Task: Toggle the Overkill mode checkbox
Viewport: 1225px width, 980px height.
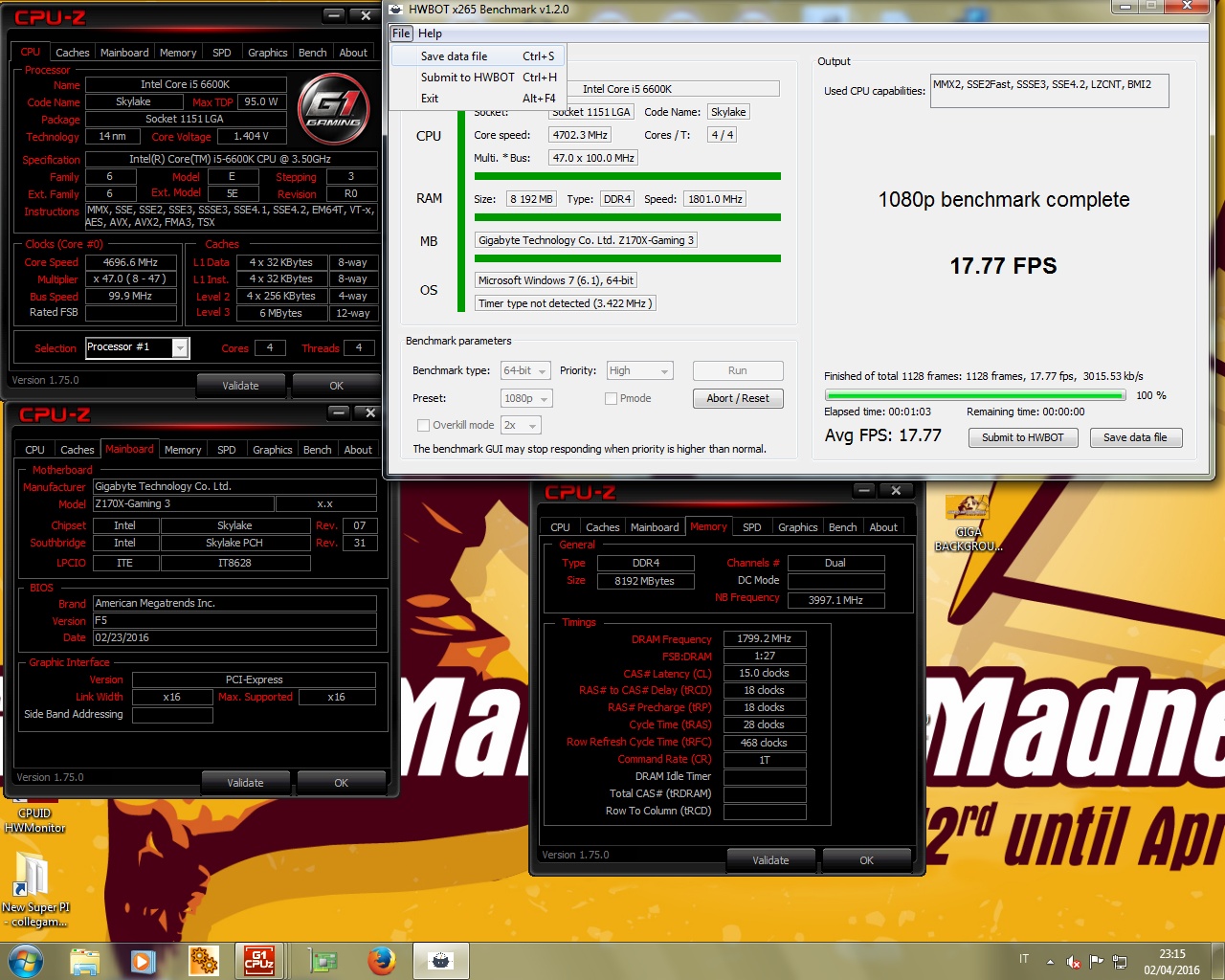Action: (x=423, y=425)
